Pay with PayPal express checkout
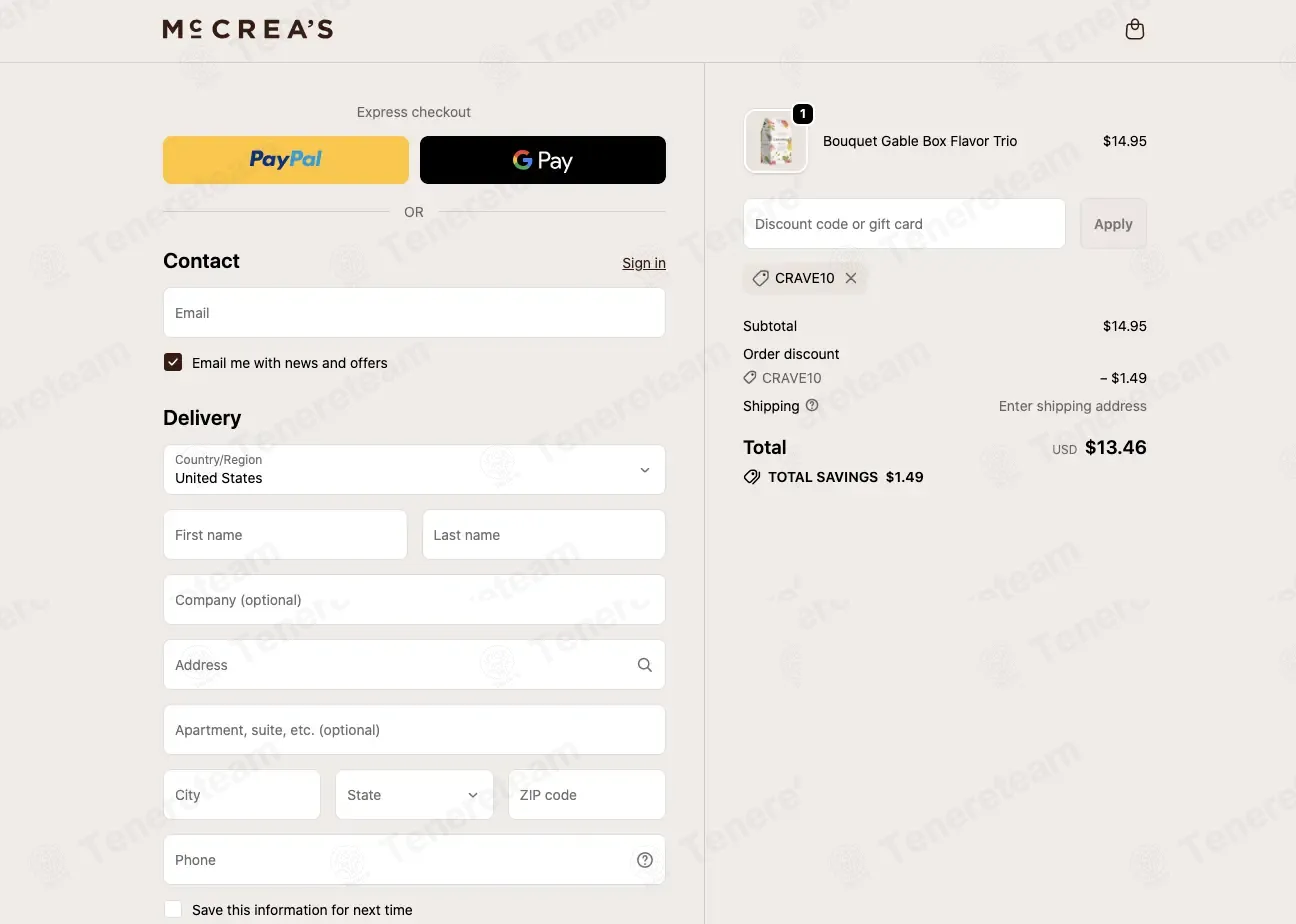The height and width of the screenshot is (924, 1296). pyautogui.click(x=286, y=160)
